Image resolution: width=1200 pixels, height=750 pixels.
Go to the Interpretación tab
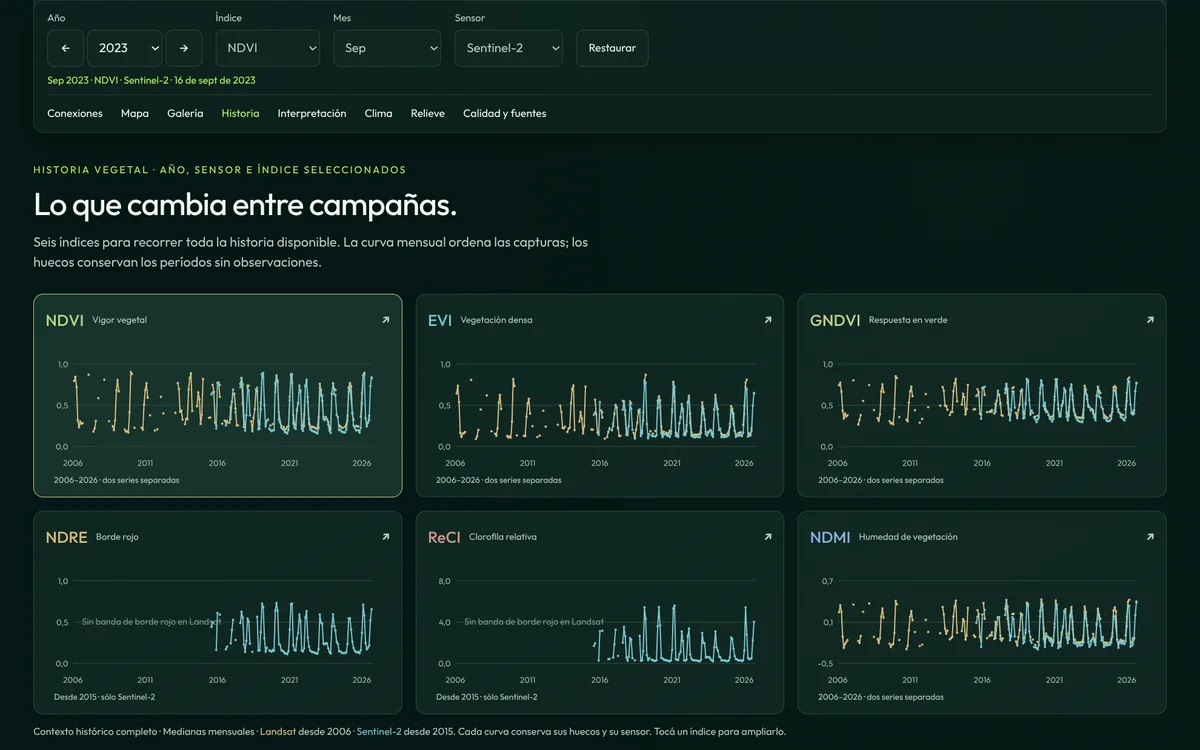(x=312, y=113)
